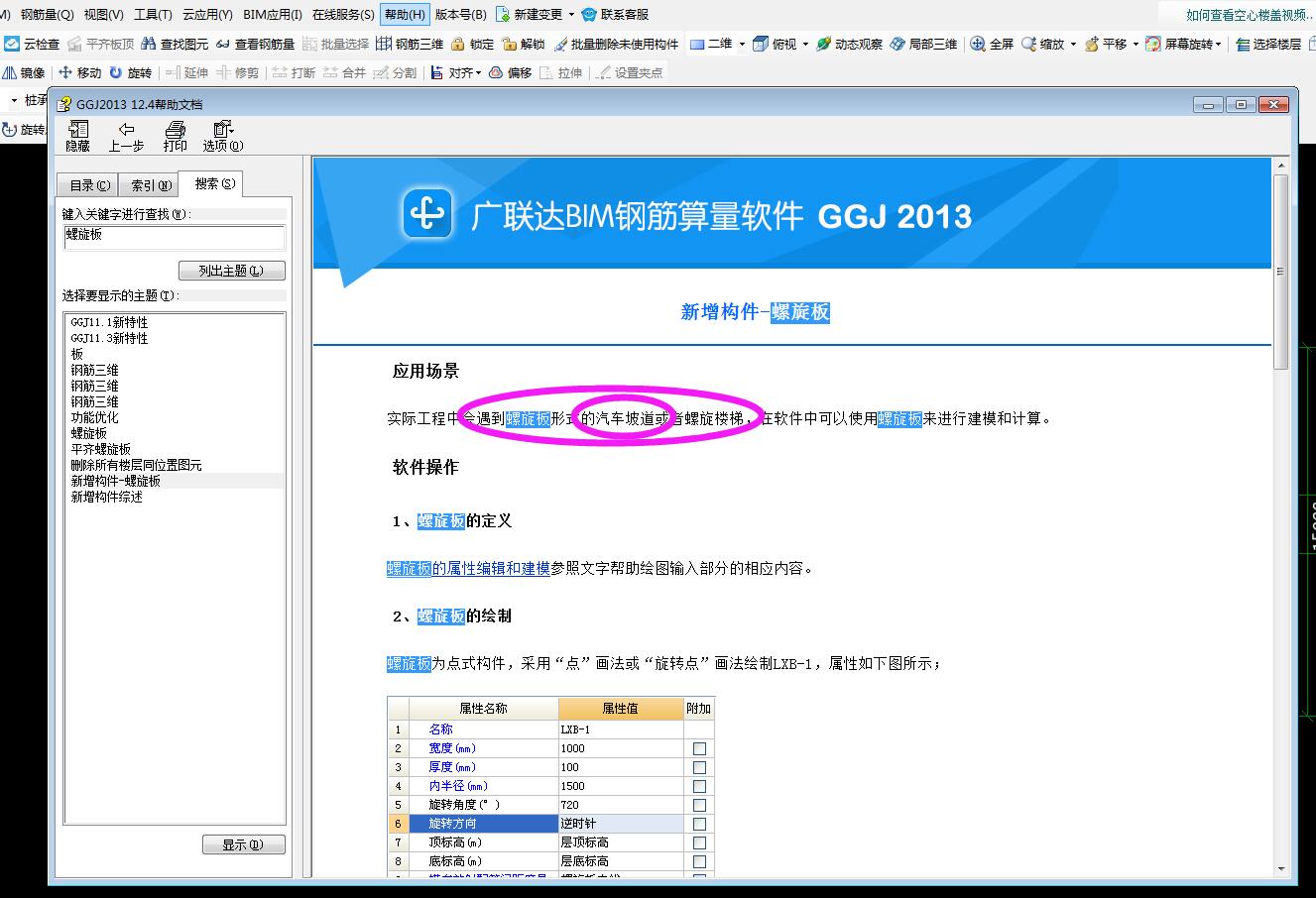Toggle 附加 checkbox for 底标高(m) row
This screenshot has height=898, width=1316.
click(699, 861)
